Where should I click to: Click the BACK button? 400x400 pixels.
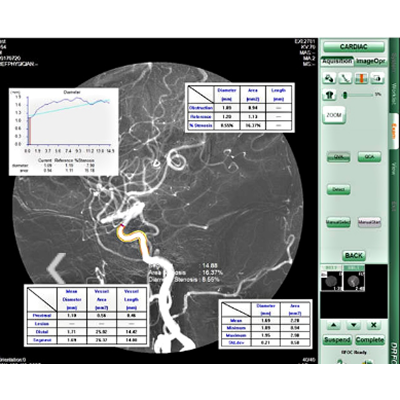[x=354, y=256]
